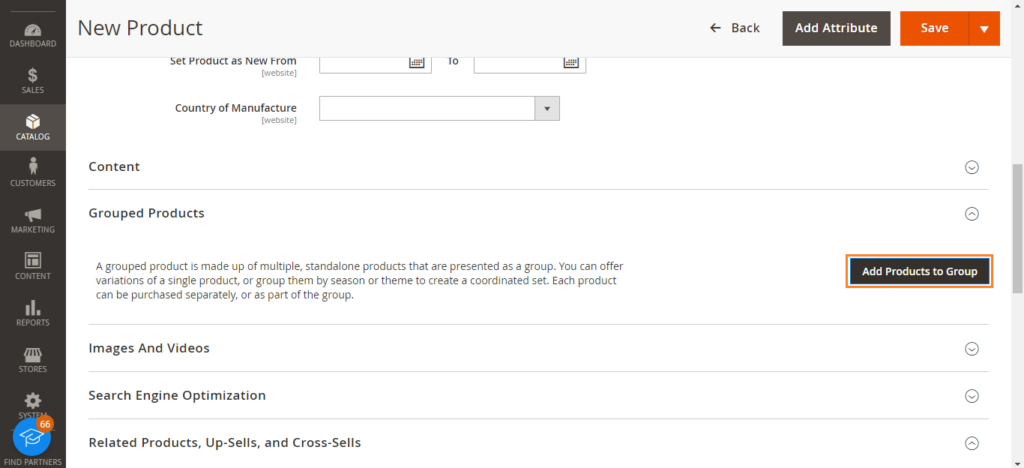Collapse the Grouped Products section chevron
This screenshot has width=1024, height=468.
(x=972, y=213)
